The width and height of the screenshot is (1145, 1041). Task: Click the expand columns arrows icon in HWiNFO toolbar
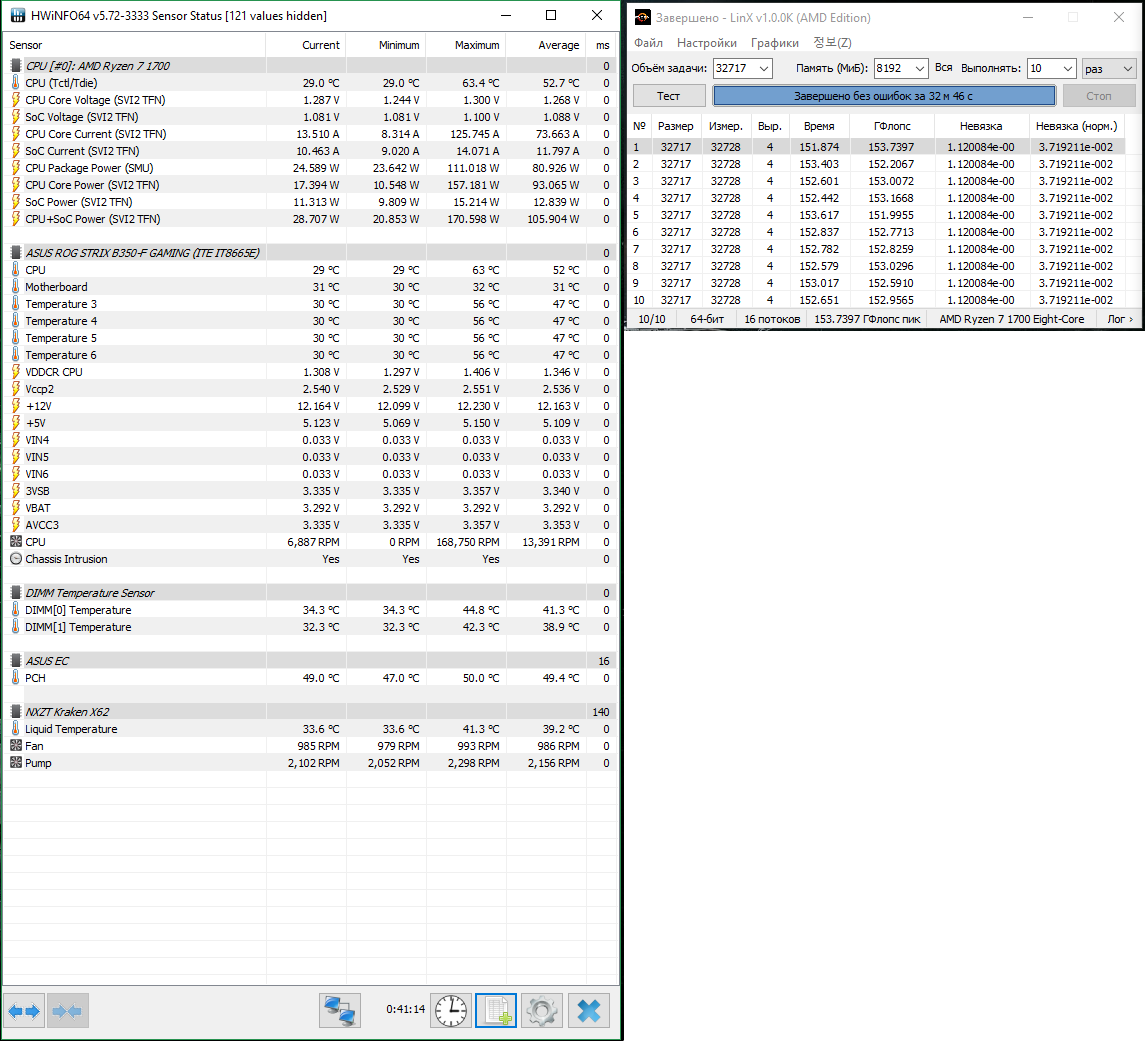tap(24, 1011)
